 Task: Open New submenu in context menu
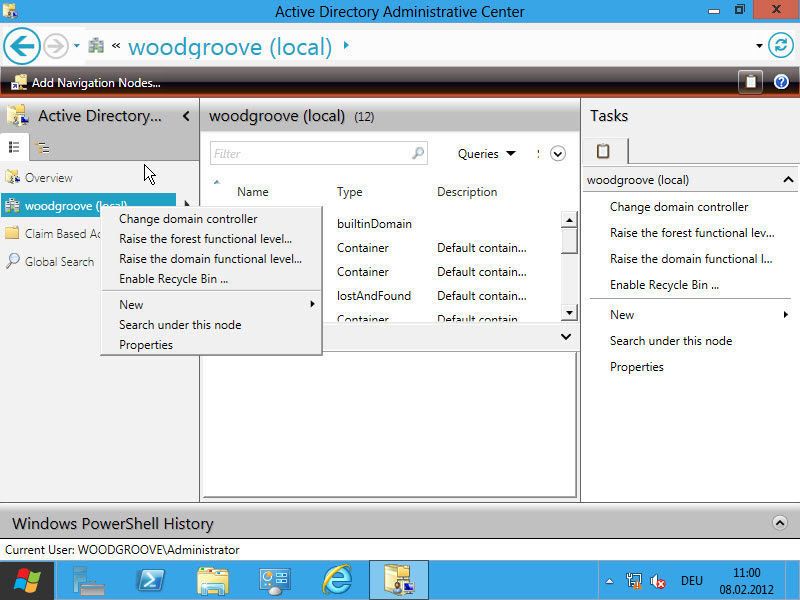(x=211, y=305)
